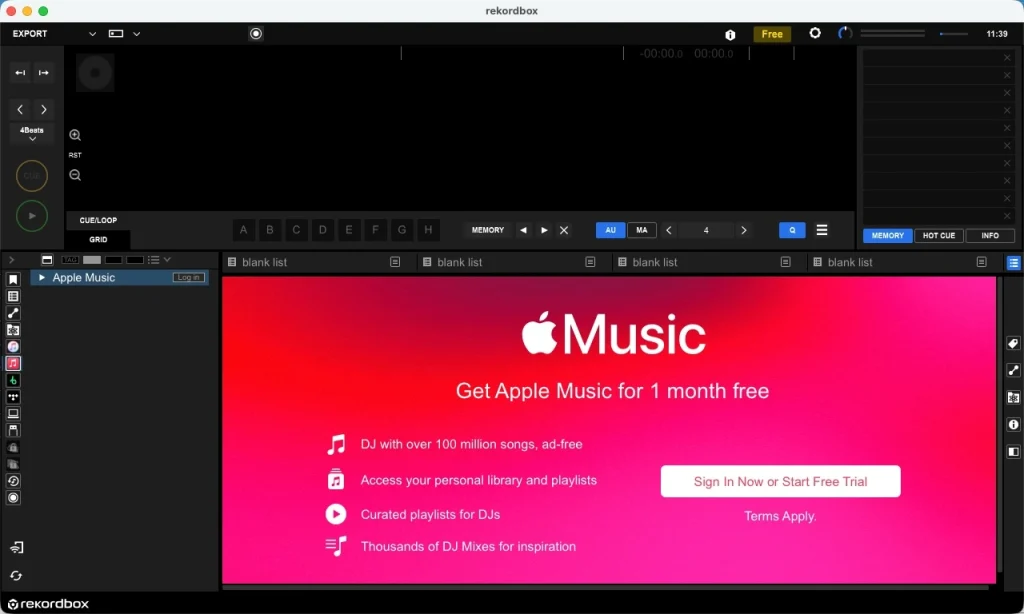Zoom out of the waveform display

pos(75,175)
